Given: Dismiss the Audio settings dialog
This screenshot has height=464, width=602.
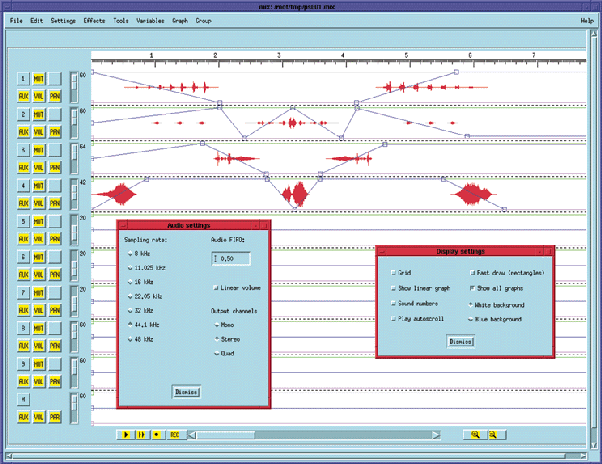Looking at the screenshot, I should [x=187, y=392].
